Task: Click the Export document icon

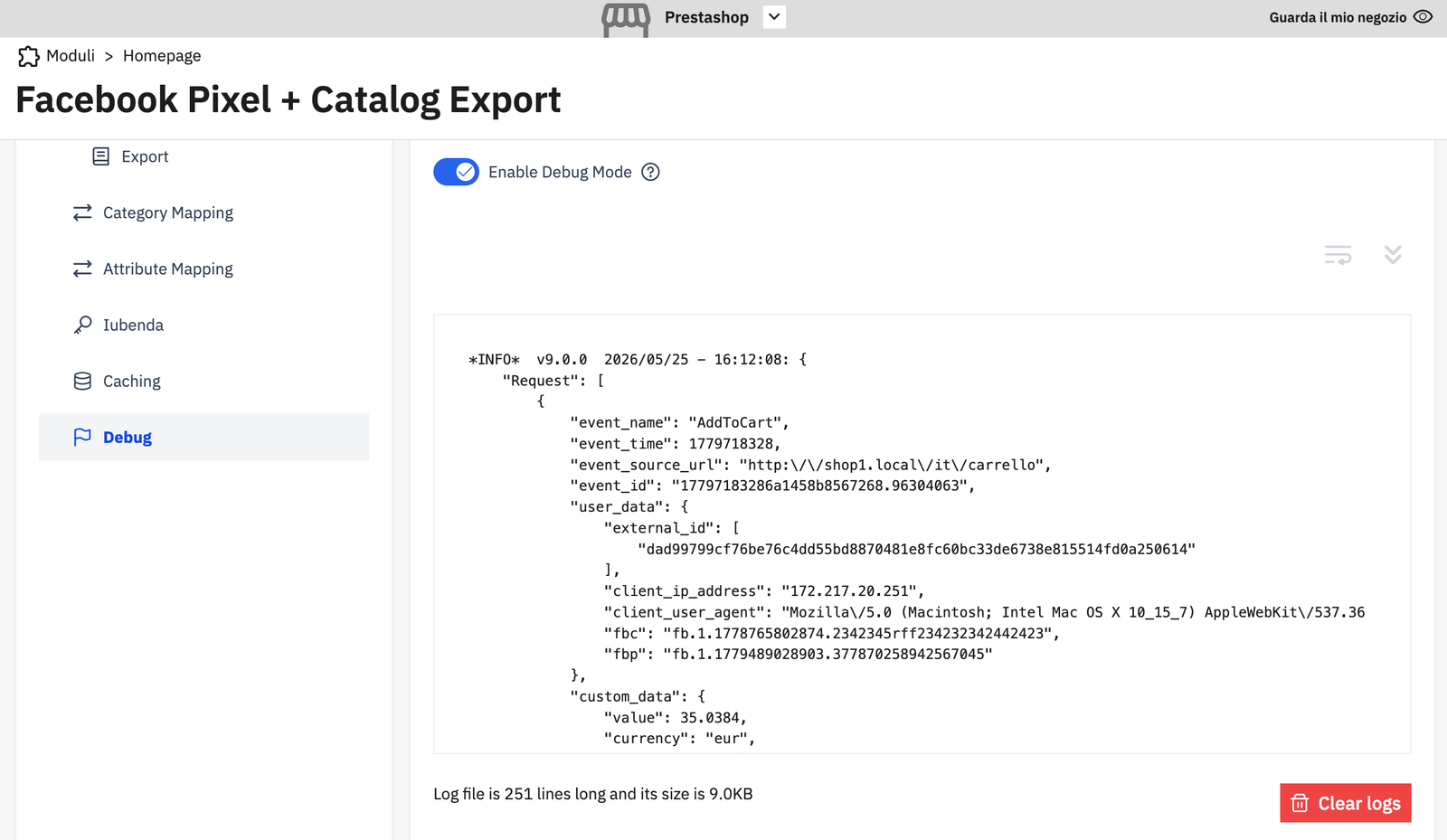Action: tap(101, 156)
